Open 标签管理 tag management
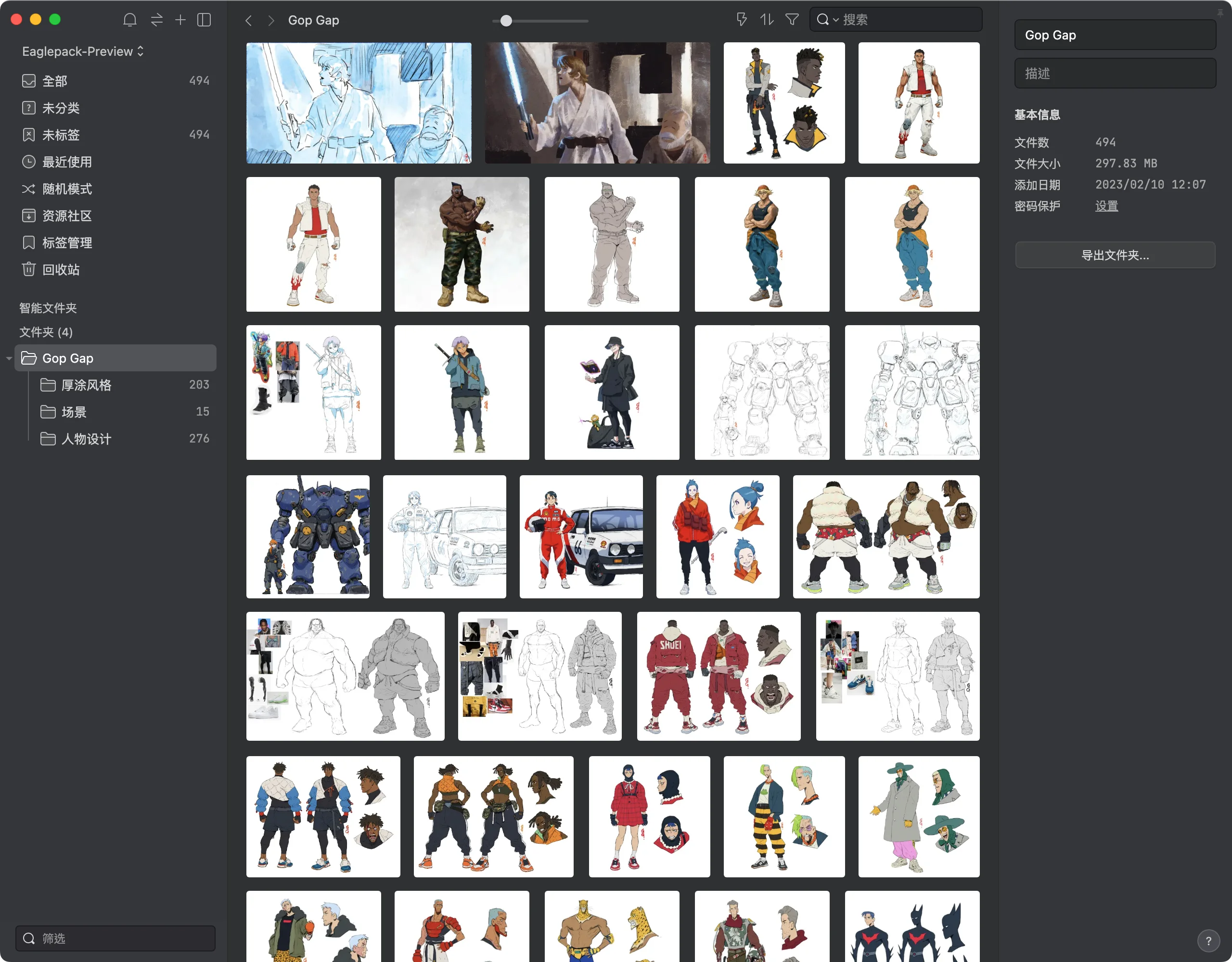This screenshot has width=1232, height=962. pyautogui.click(x=115, y=243)
